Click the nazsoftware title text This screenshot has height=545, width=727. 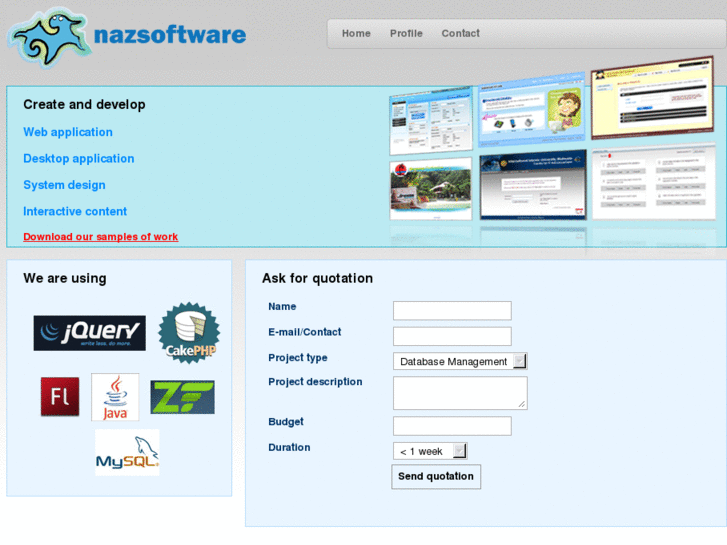170,35
